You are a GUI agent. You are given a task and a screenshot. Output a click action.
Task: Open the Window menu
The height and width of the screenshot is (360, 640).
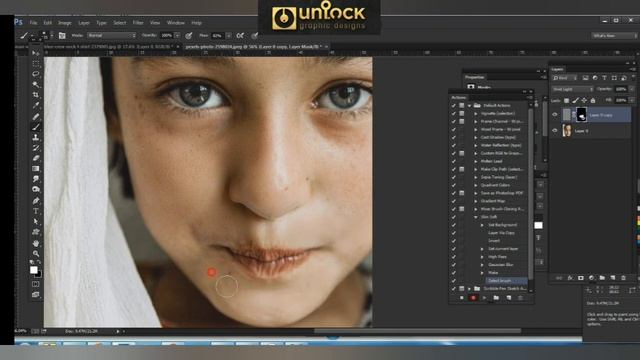176,23
